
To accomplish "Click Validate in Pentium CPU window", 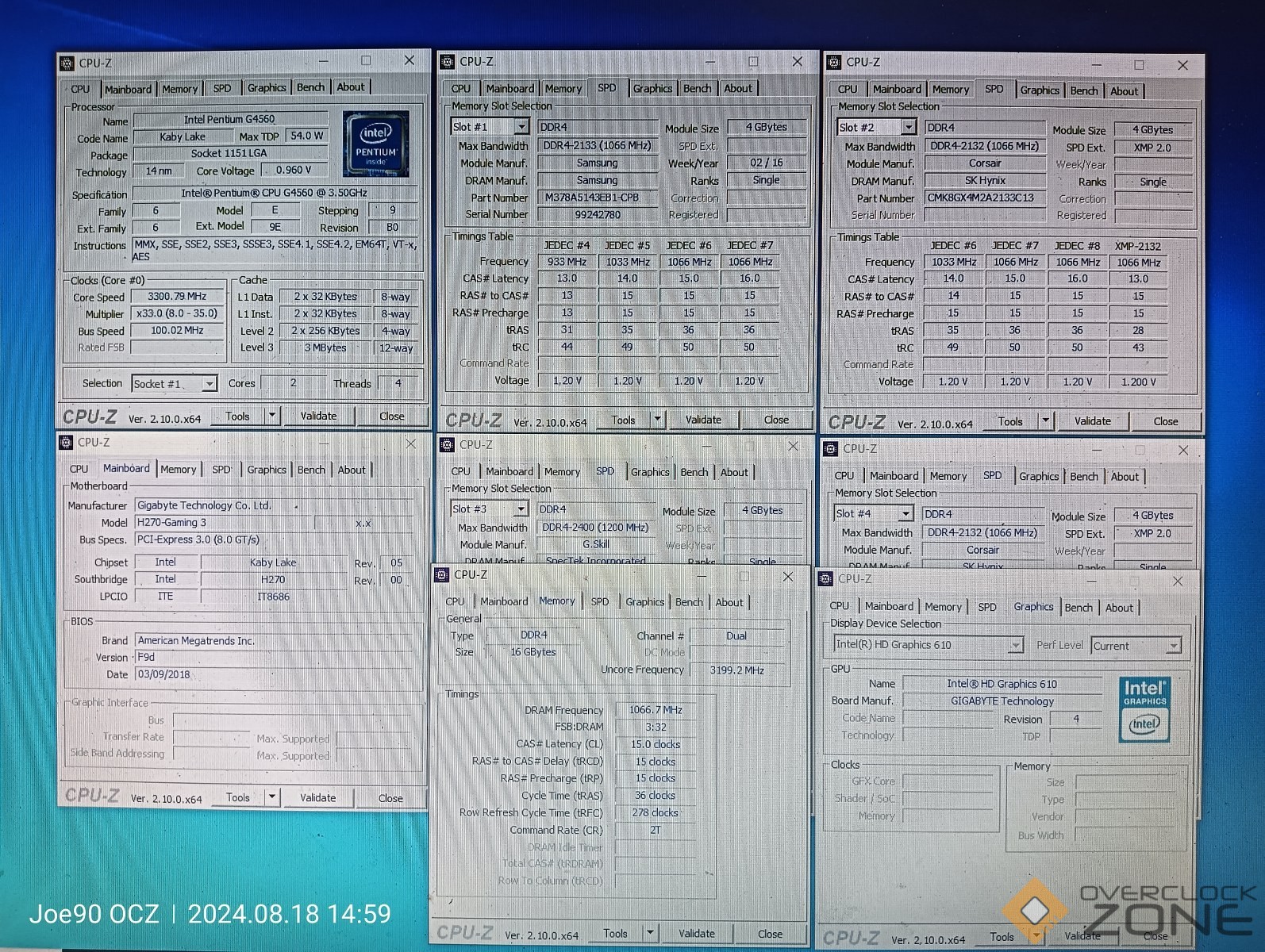I will point(318,415).
